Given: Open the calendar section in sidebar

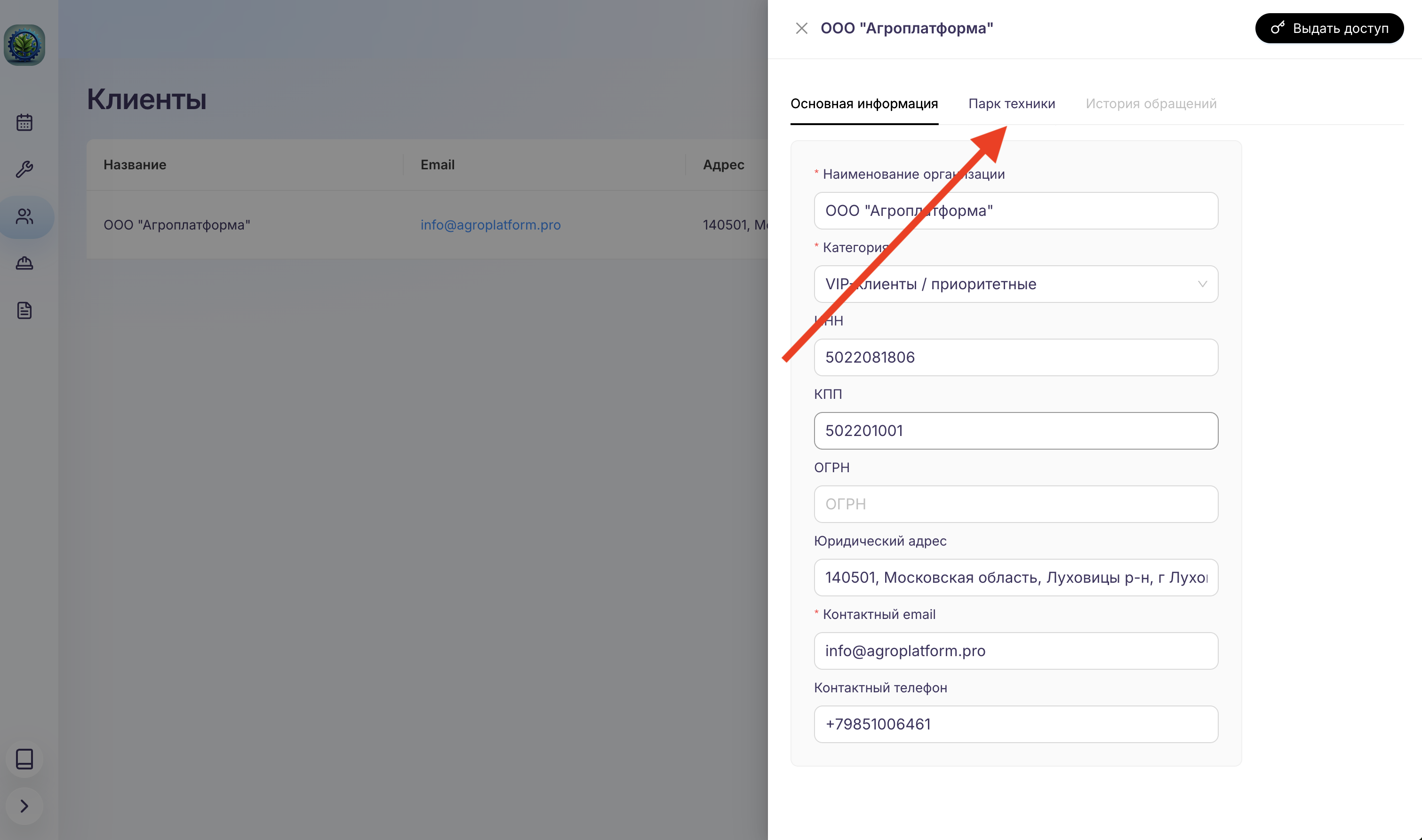Looking at the screenshot, I should [x=24, y=122].
